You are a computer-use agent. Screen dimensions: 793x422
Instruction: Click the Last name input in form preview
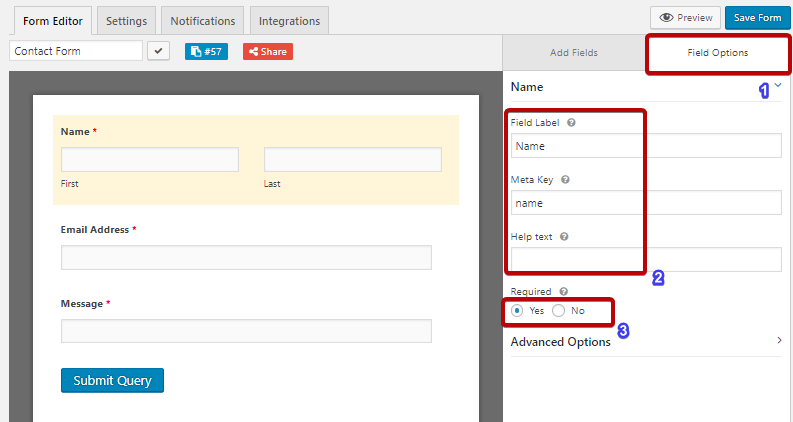(353, 160)
